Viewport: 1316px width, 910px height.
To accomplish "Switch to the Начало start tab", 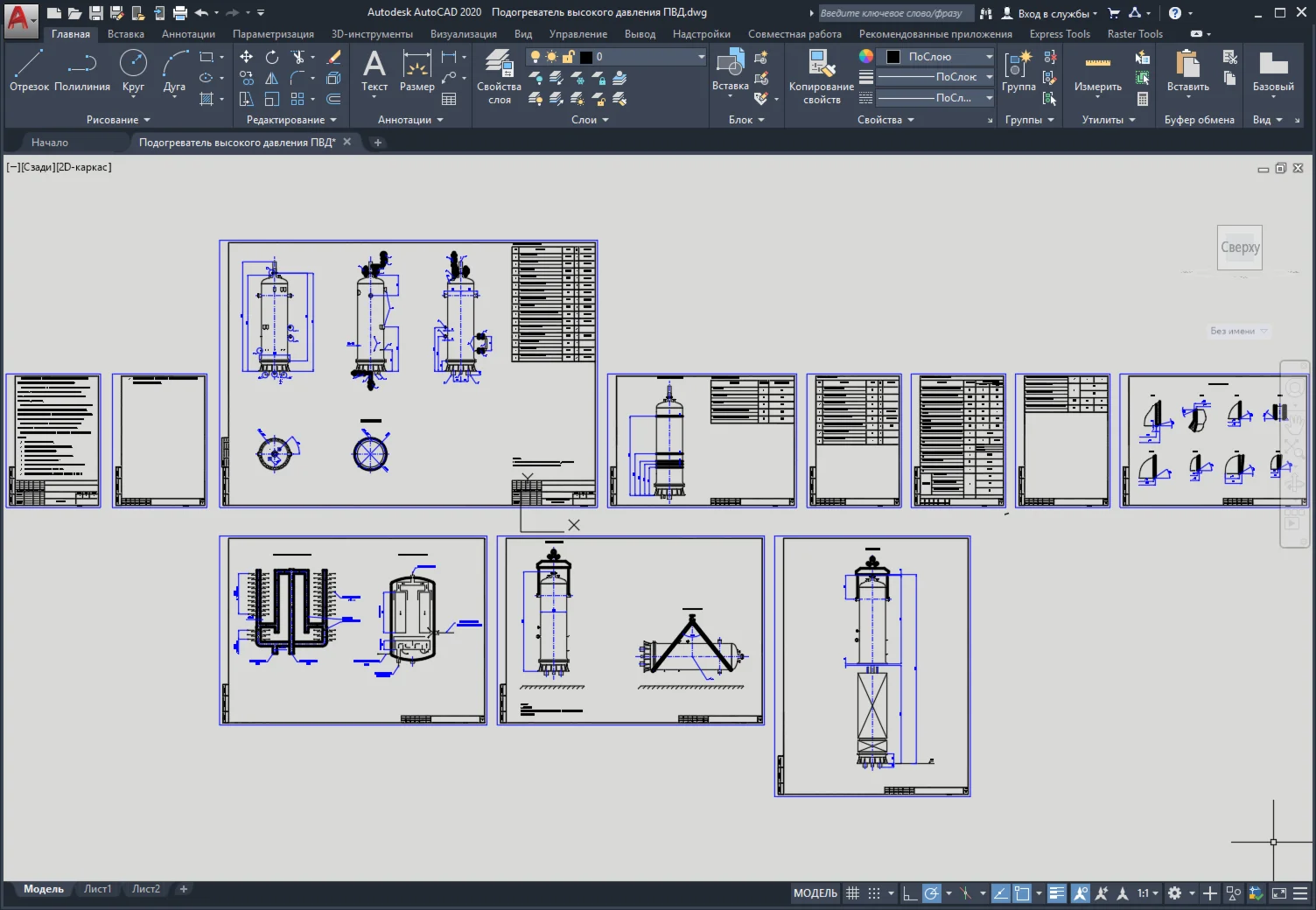I will tap(50, 143).
